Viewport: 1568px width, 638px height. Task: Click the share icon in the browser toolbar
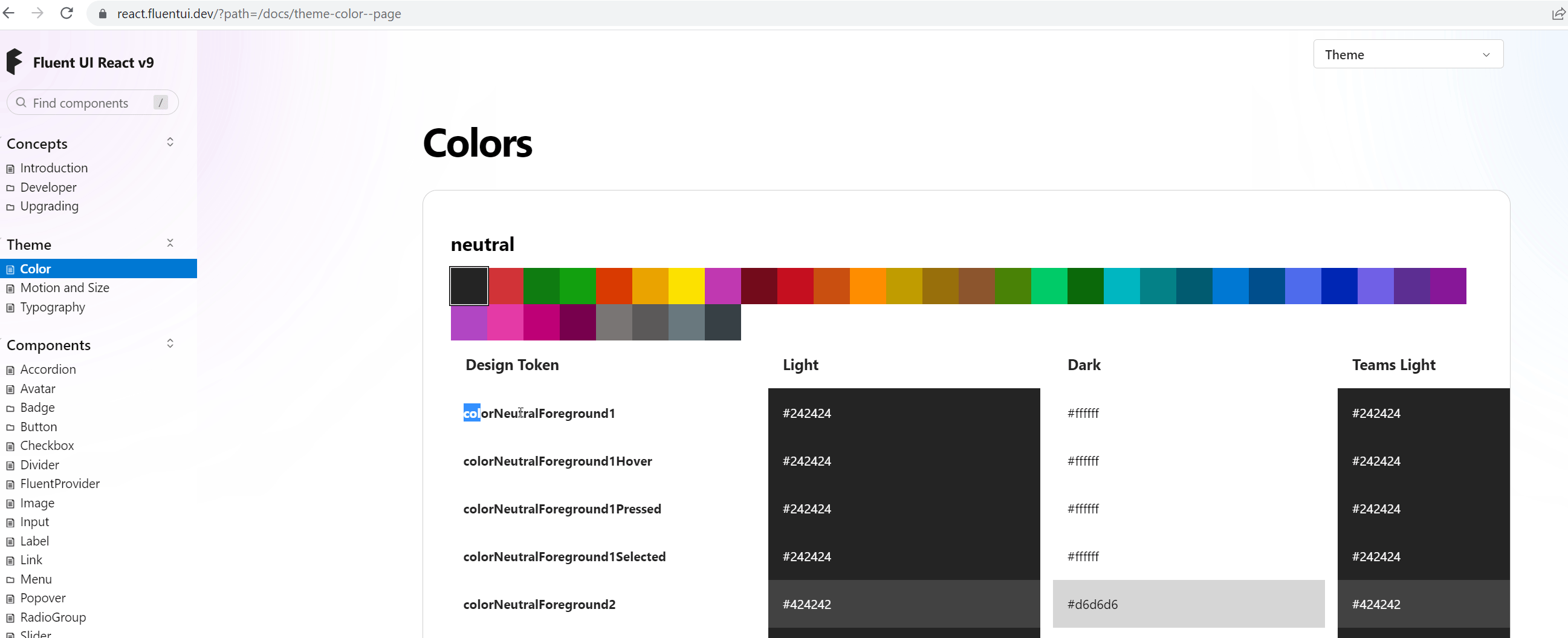tap(1557, 13)
